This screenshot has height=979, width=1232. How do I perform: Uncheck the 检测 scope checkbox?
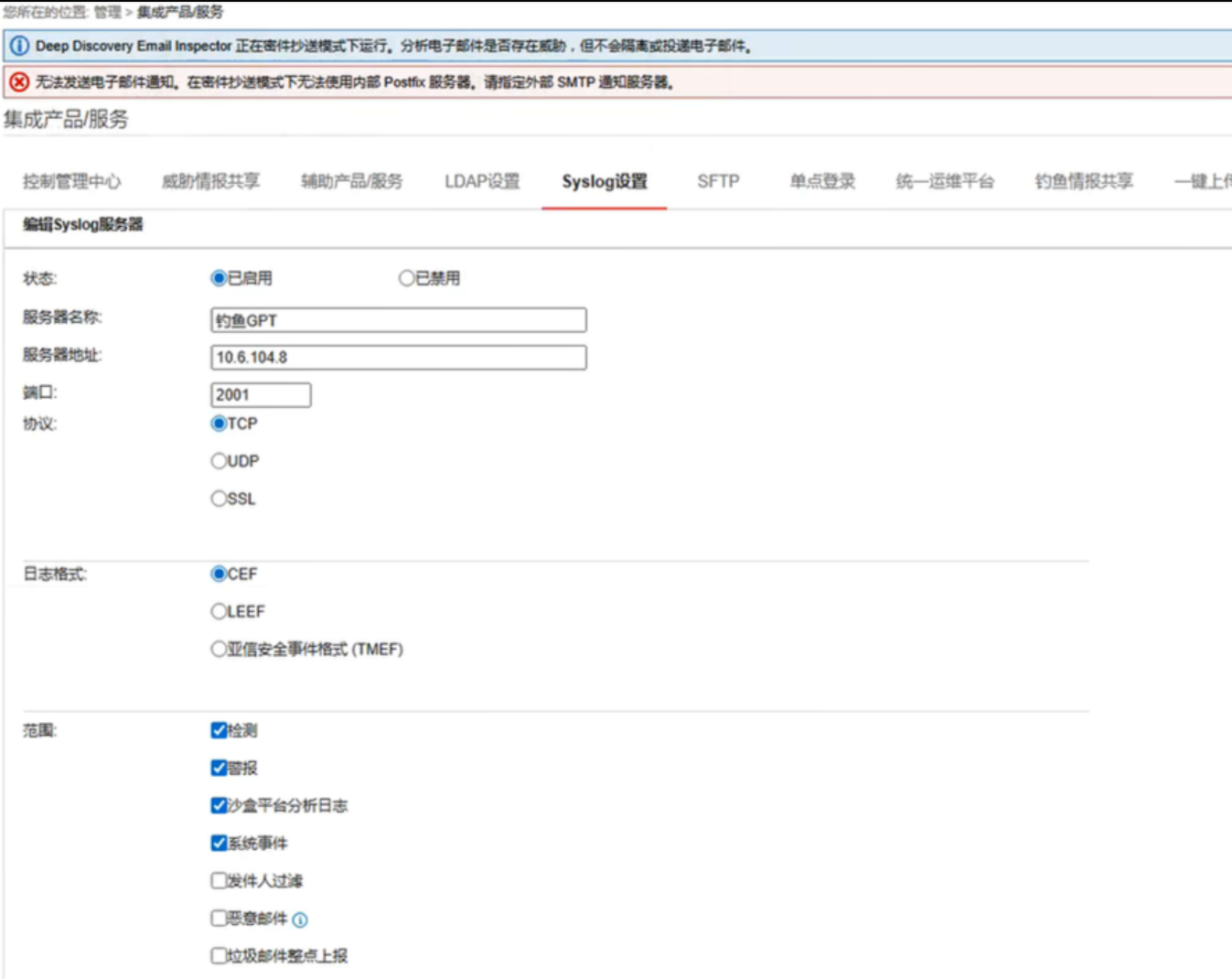click(x=219, y=730)
